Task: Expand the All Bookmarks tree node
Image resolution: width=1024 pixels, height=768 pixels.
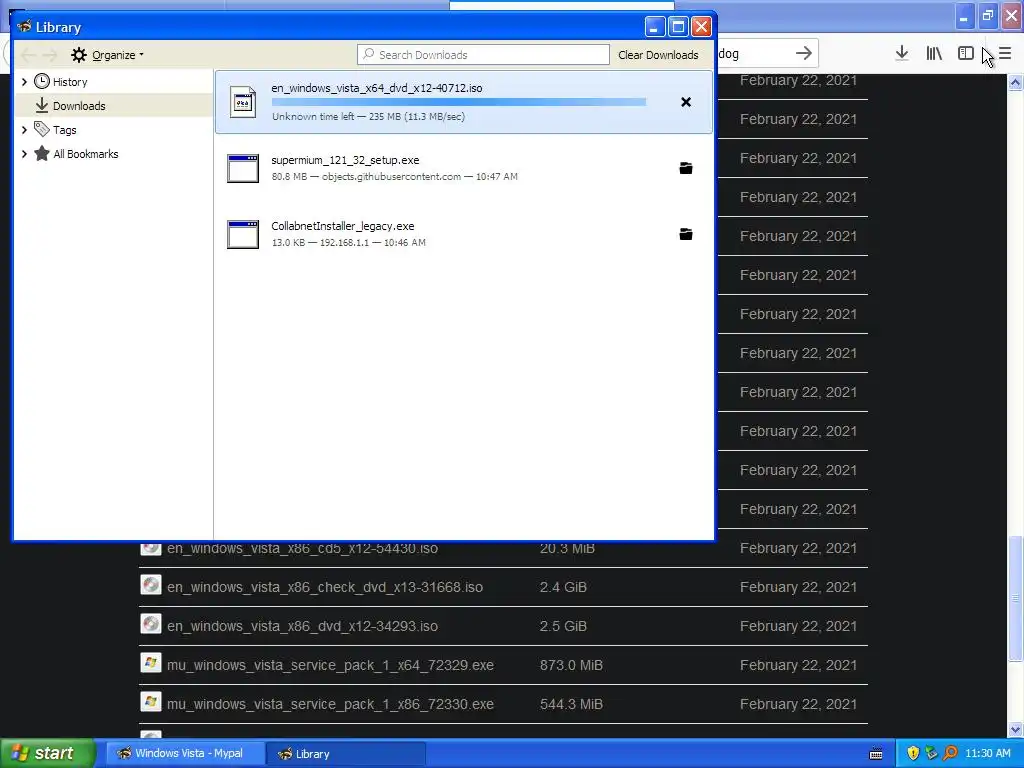Action: click(x=24, y=154)
